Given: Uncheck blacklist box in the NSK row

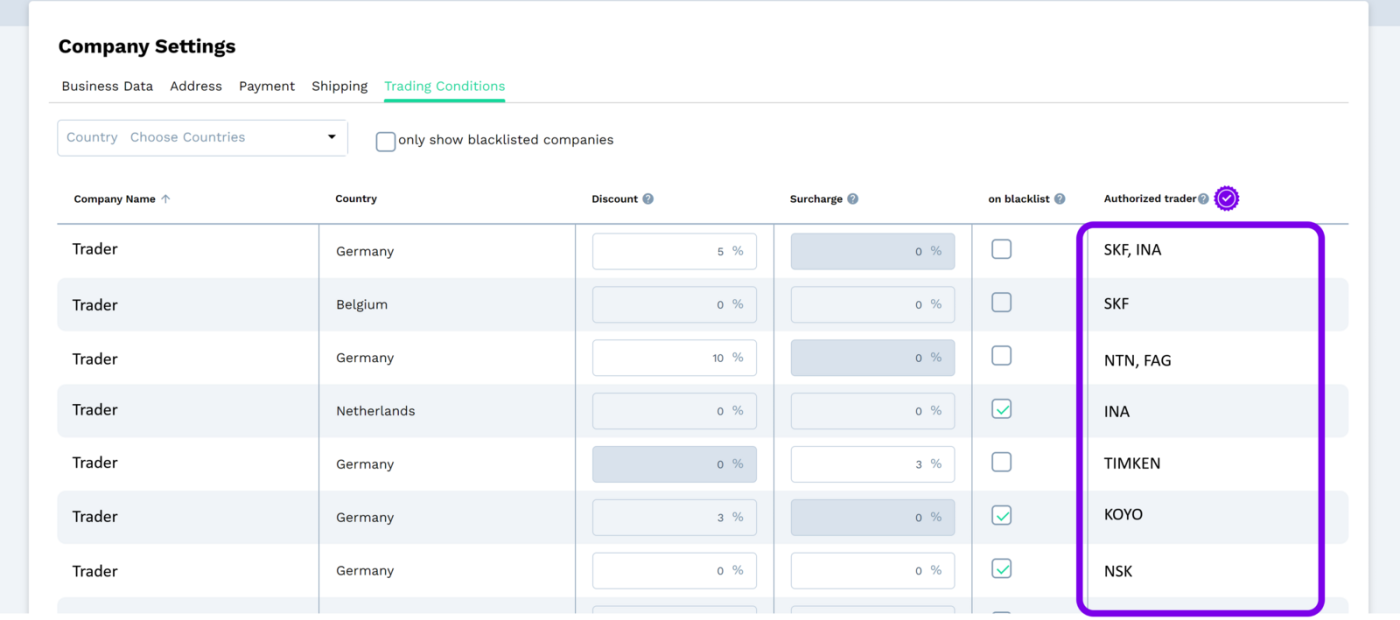Looking at the screenshot, I should tap(1001, 569).
